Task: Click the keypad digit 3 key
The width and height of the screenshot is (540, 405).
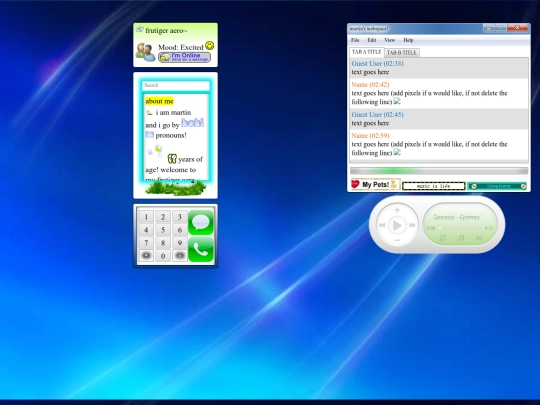Action: point(179,217)
